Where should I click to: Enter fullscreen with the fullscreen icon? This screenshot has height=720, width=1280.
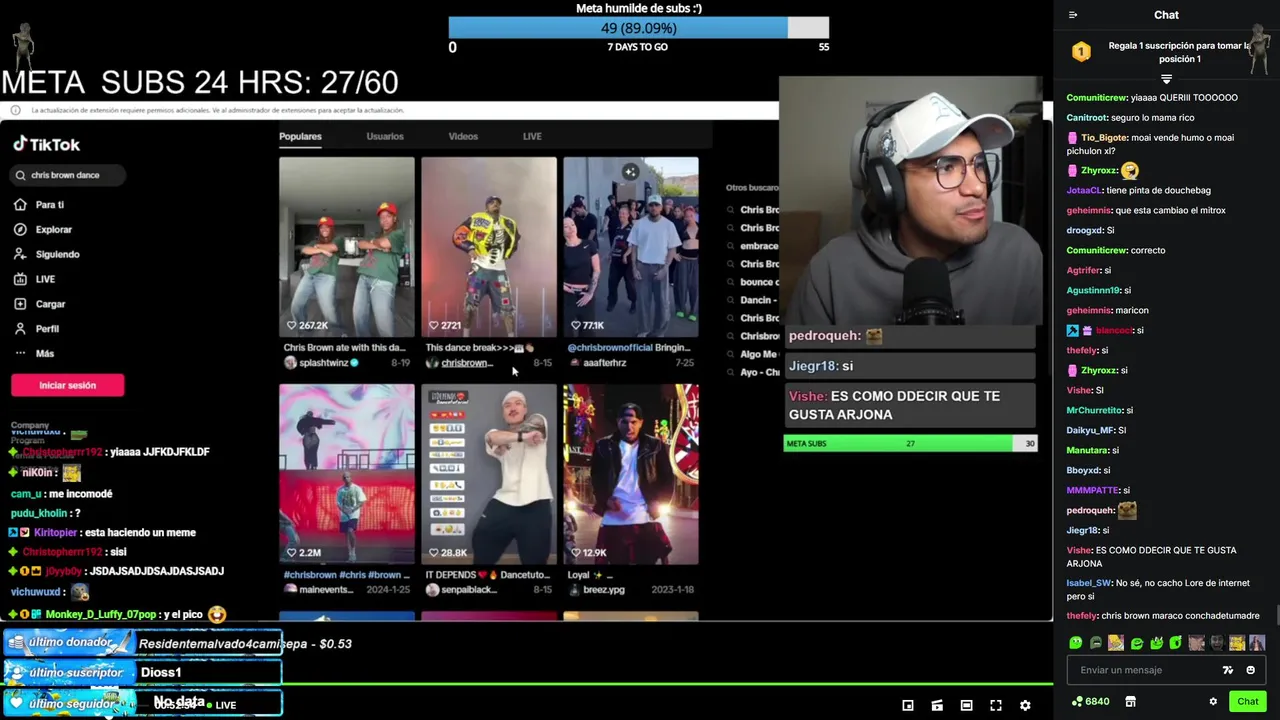[996, 705]
